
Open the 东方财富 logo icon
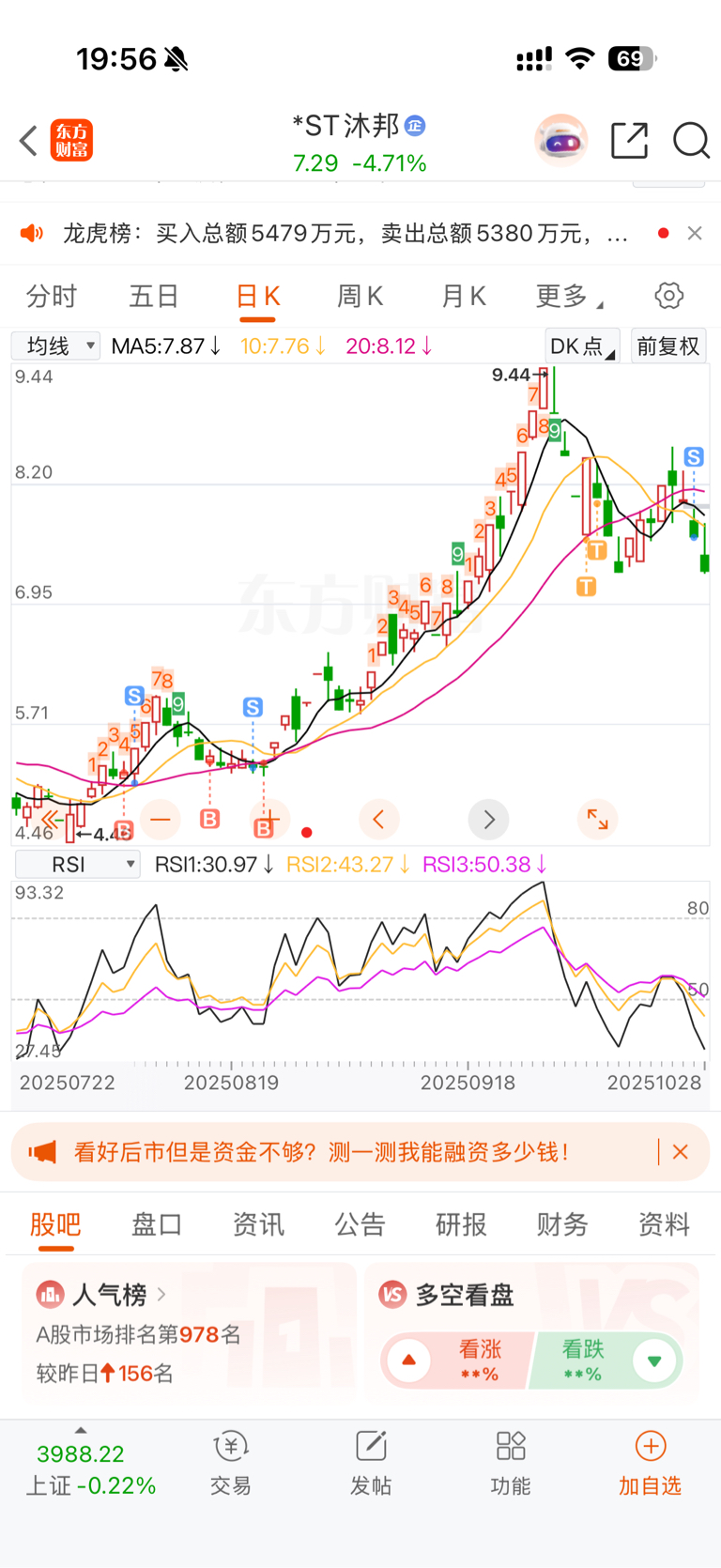click(71, 141)
